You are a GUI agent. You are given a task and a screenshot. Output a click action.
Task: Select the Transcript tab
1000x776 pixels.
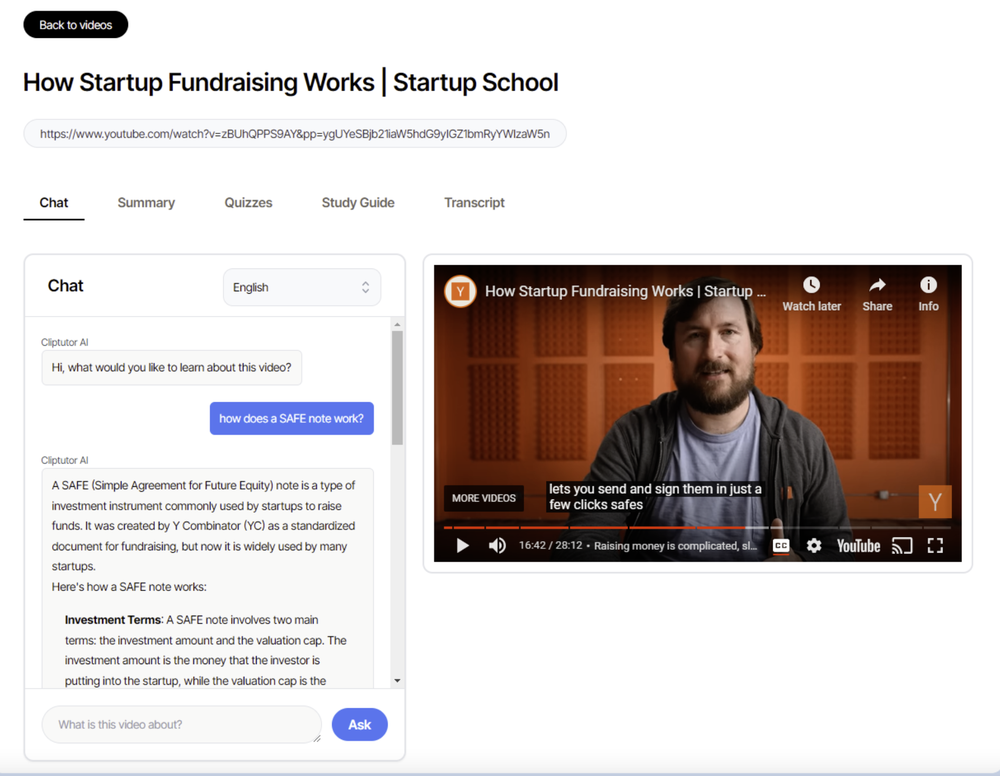(x=474, y=203)
